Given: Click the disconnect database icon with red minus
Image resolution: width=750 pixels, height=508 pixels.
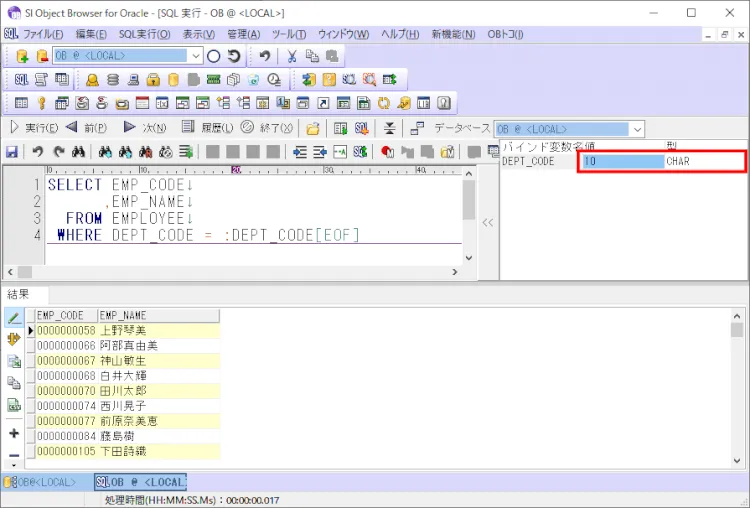Looking at the screenshot, I should (42, 56).
